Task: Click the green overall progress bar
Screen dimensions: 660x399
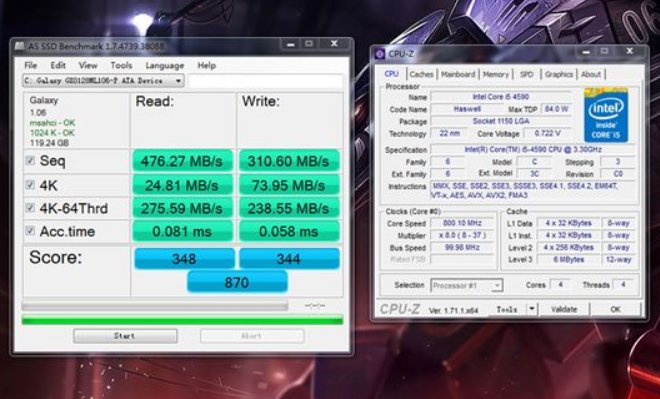Action: pyautogui.click(x=182, y=320)
